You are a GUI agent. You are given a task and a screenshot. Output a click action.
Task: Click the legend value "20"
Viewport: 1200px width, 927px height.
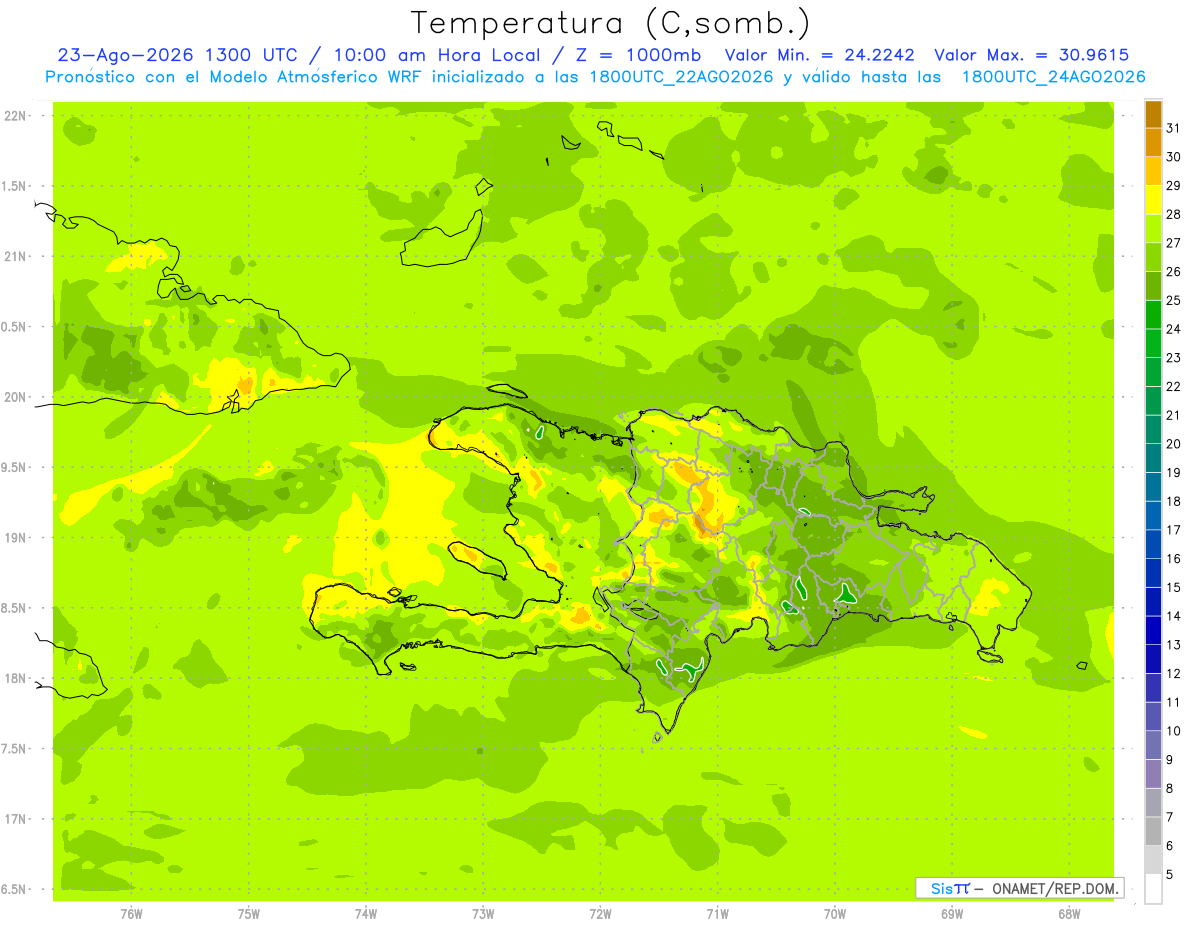(x=1174, y=444)
